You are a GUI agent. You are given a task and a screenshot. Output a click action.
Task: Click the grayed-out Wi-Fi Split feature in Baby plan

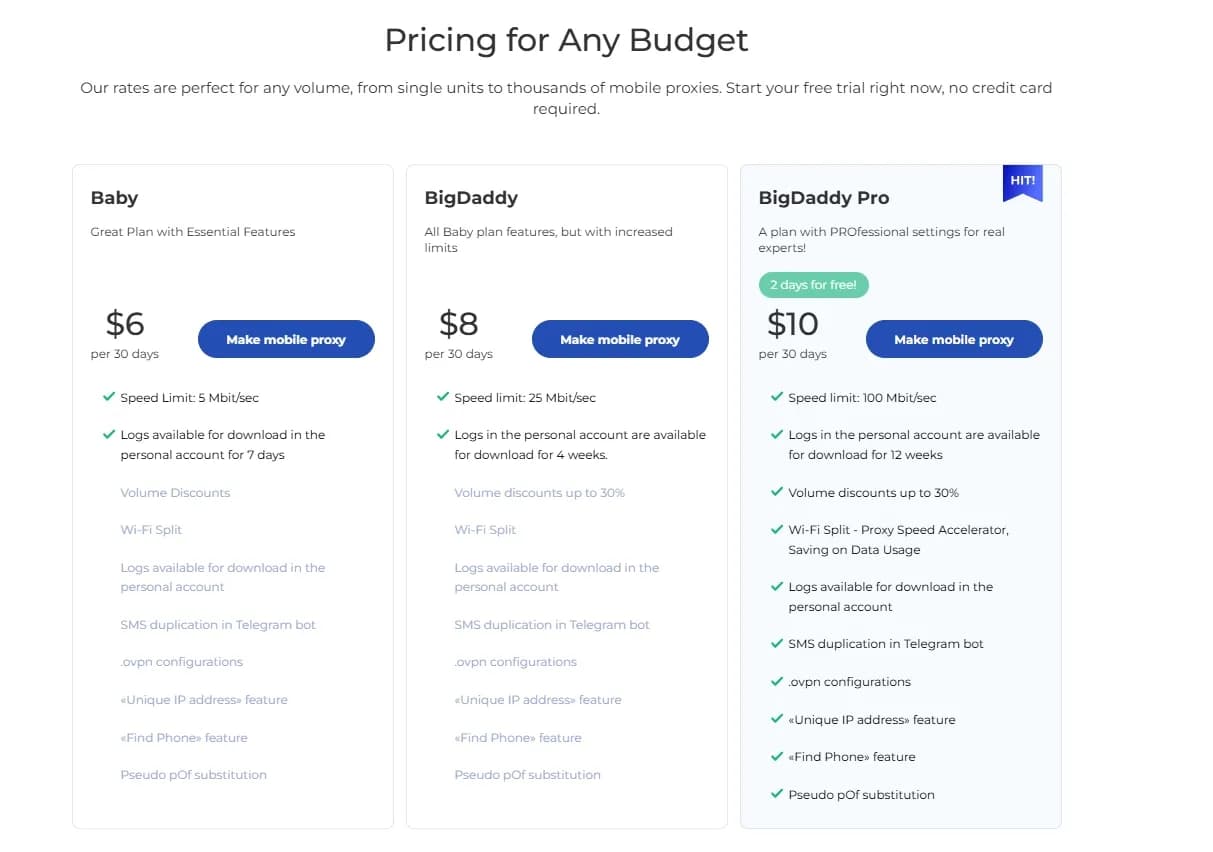point(150,529)
